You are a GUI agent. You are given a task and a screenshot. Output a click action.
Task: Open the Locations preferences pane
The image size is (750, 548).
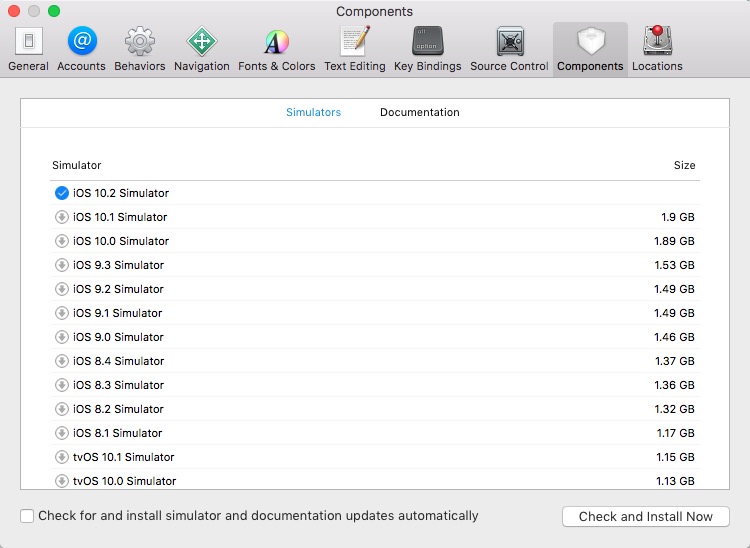[x=657, y=49]
